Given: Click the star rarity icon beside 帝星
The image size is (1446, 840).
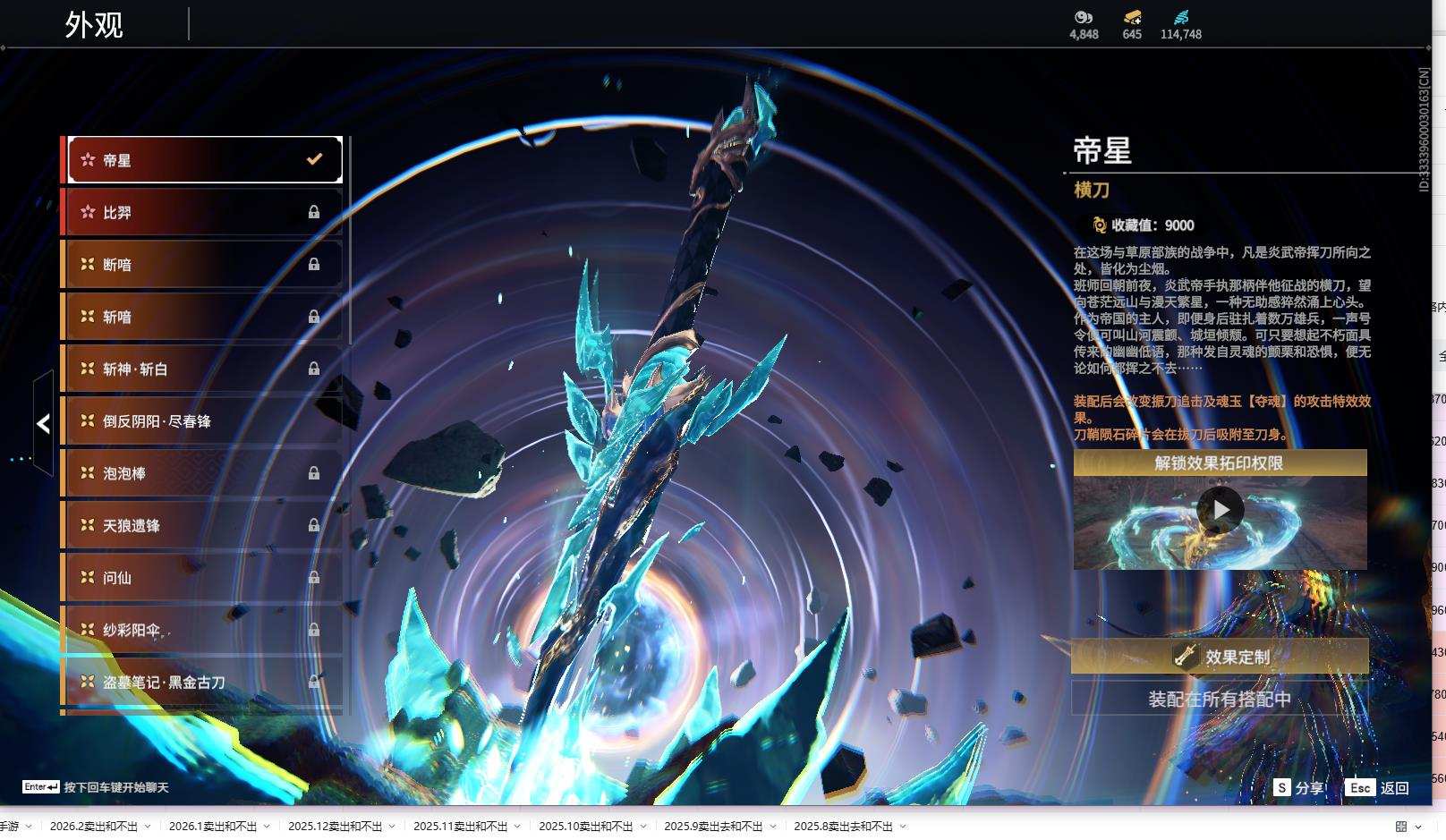Looking at the screenshot, I should (x=88, y=160).
